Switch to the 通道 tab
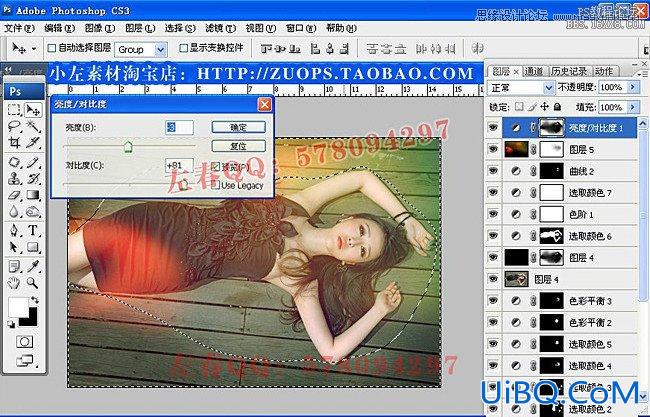Viewport: 650px width, 417px height. click(x=534, y=71)
